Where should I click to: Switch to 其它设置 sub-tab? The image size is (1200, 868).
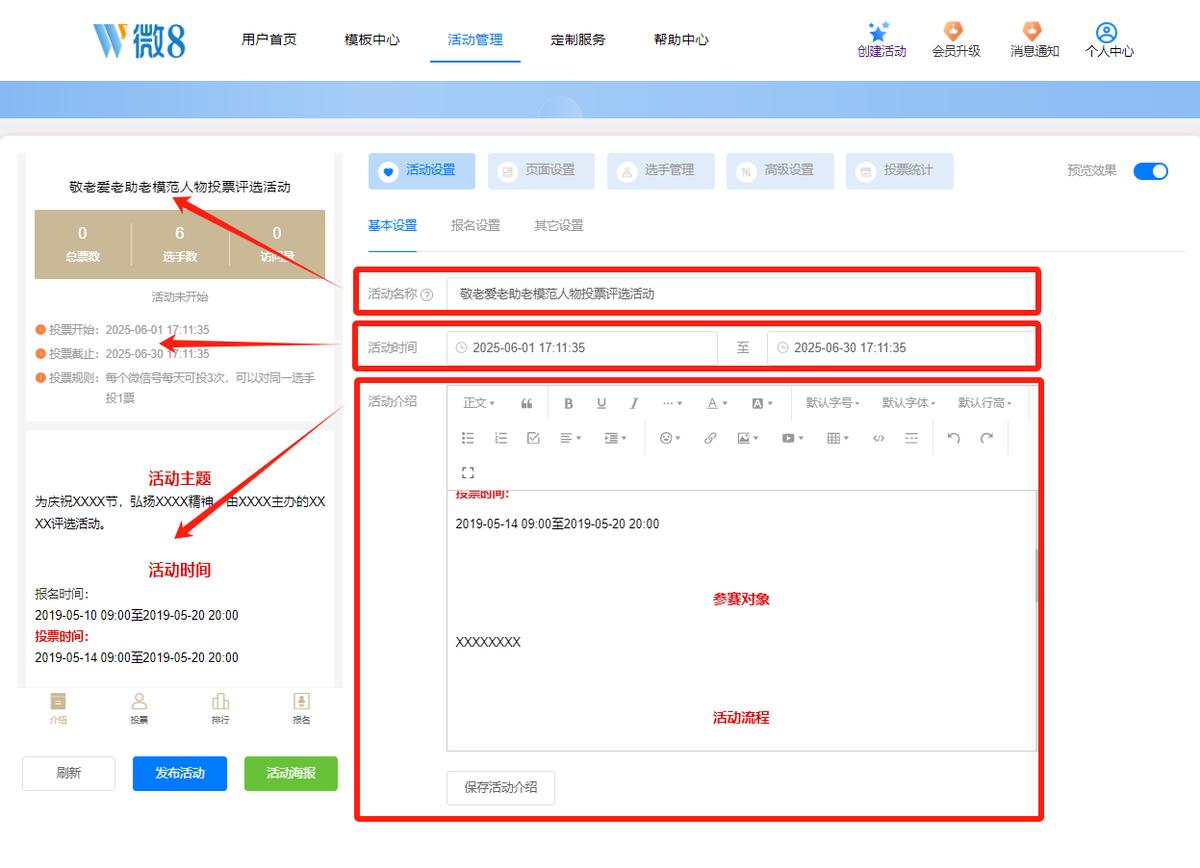[558, 226]
